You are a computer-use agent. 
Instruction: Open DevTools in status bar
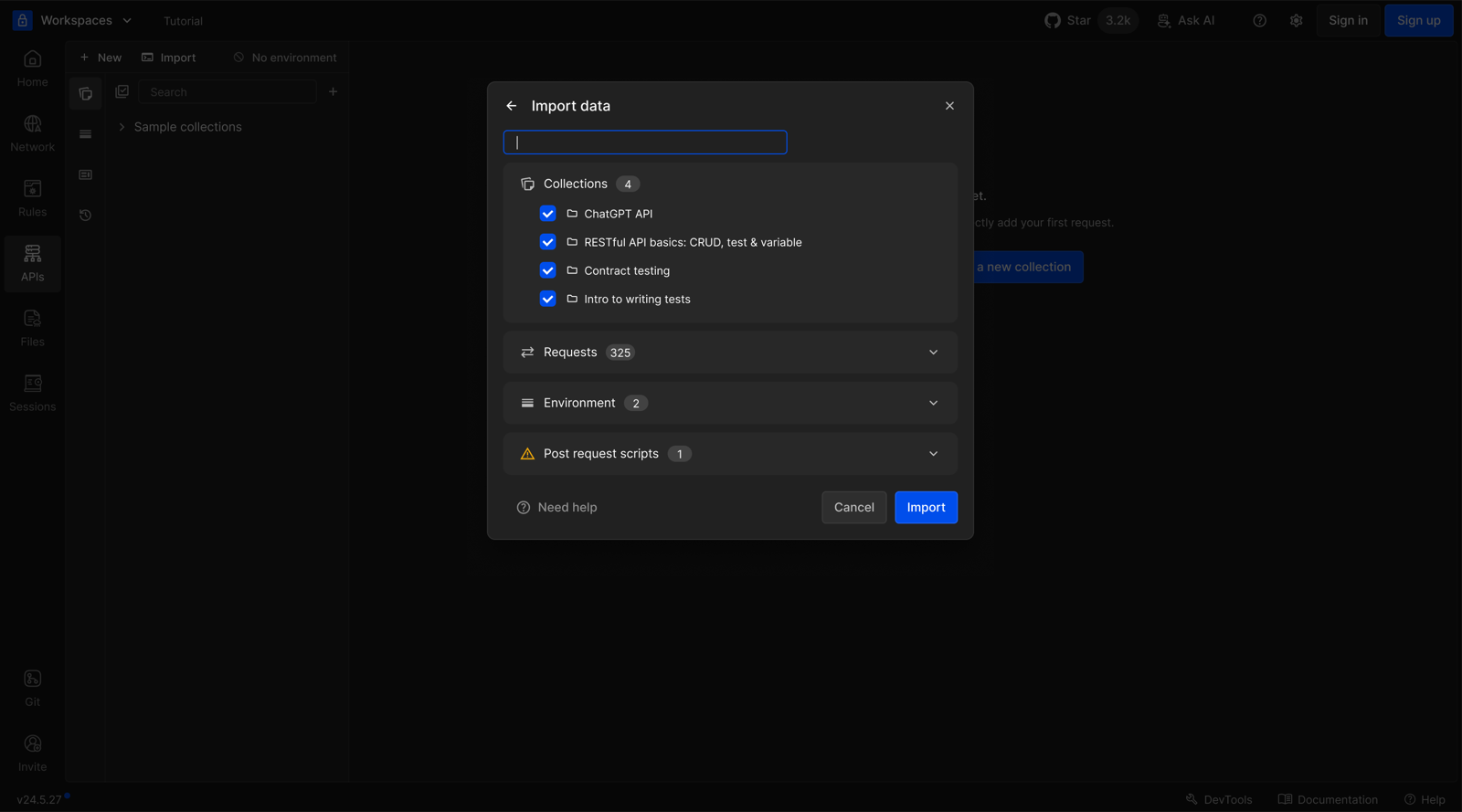coord(1218,799)
